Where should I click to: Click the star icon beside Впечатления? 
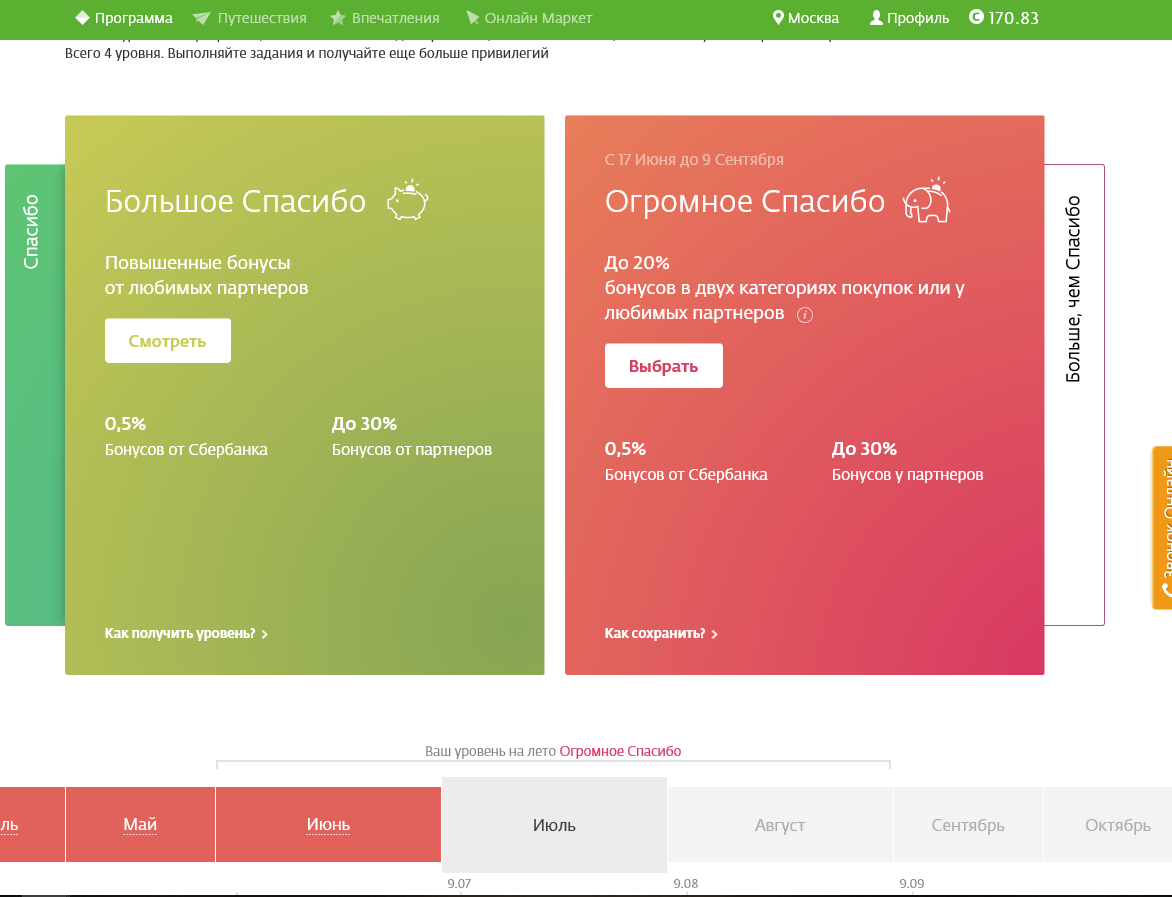tap(338, 18)
